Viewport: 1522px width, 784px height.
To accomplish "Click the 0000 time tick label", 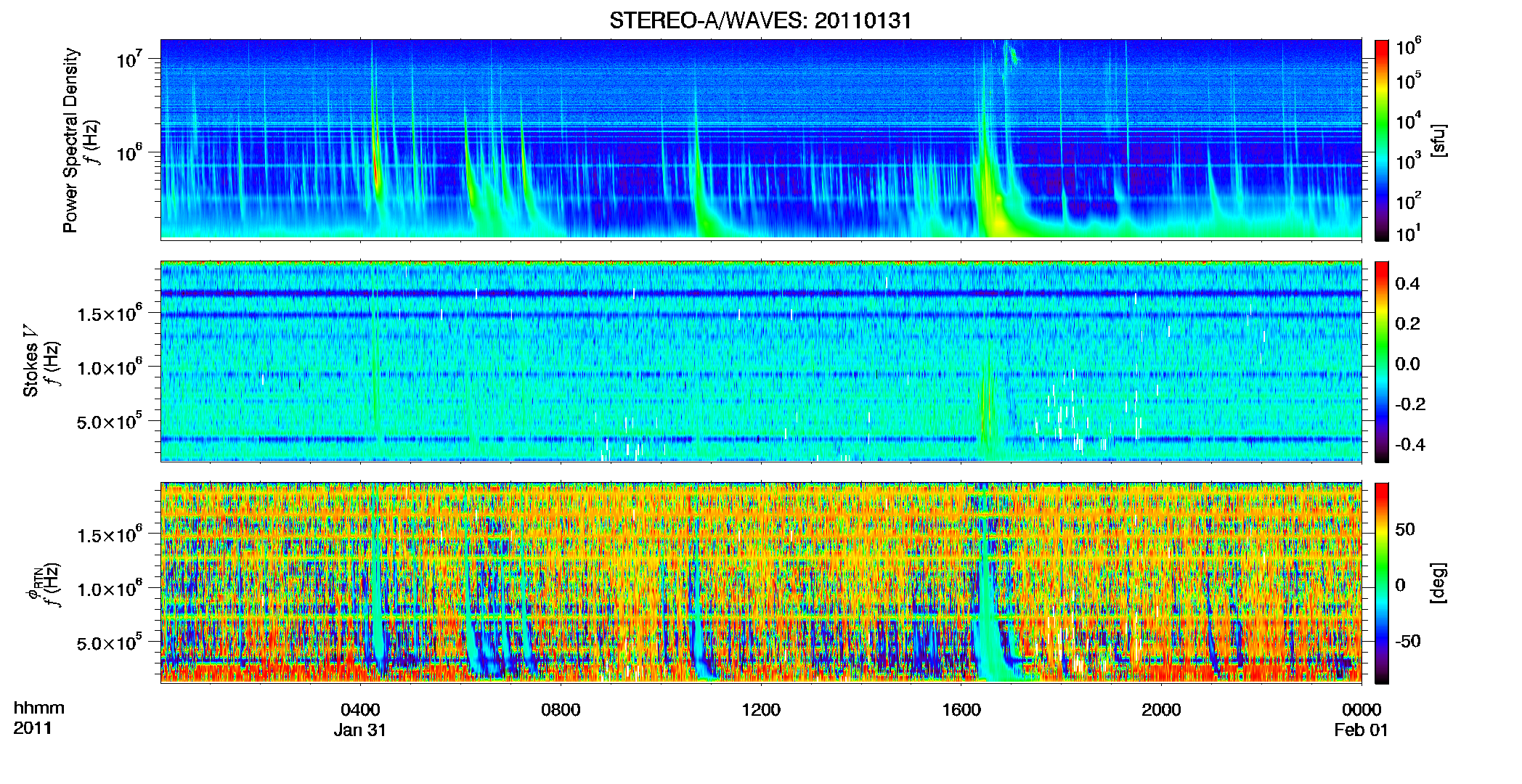I will pyautogui.click(x=1362, y=709).
